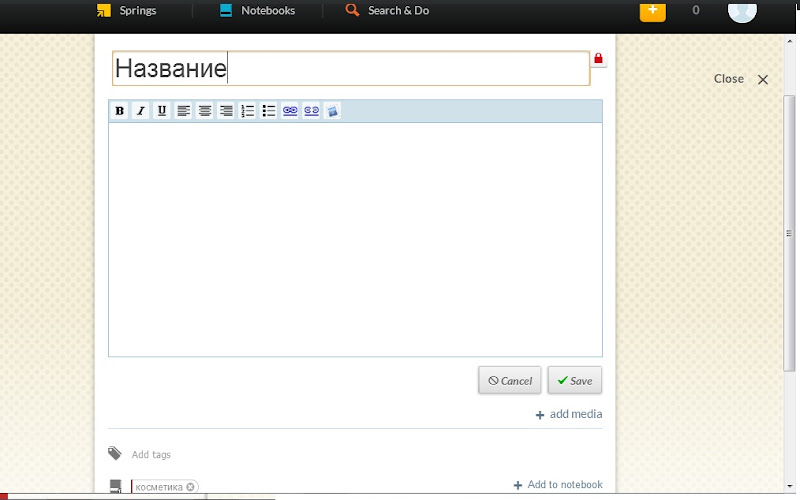Click Add to notebook link
The height and width of the screenshot is (500, 800).
click(x=558, y=485)
